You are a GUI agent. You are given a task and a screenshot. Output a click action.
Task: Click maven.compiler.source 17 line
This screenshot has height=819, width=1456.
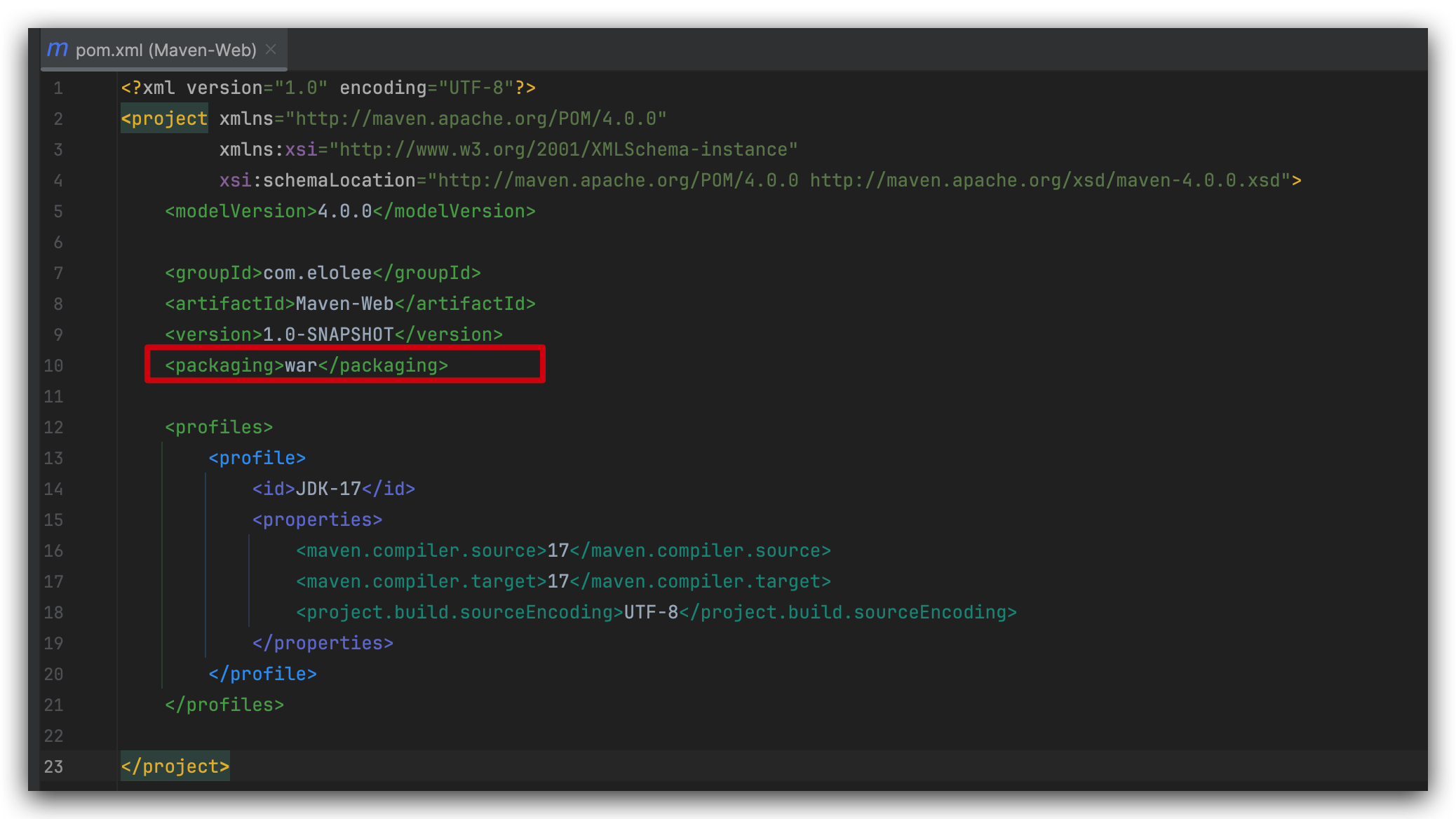[x=563, y=551]
